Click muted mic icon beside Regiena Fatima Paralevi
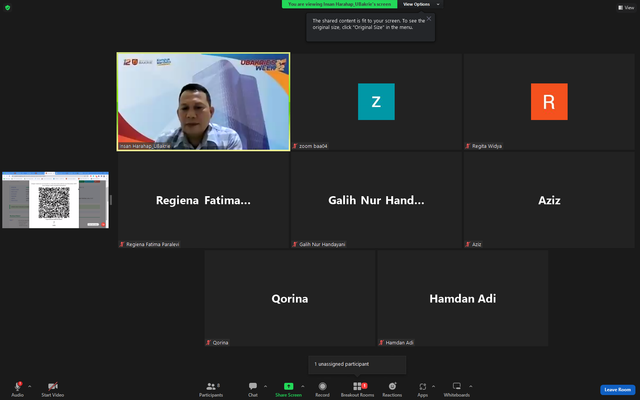The height and width of the screenshot is (400, 640). pyautogui.click(x=122, y=244)
